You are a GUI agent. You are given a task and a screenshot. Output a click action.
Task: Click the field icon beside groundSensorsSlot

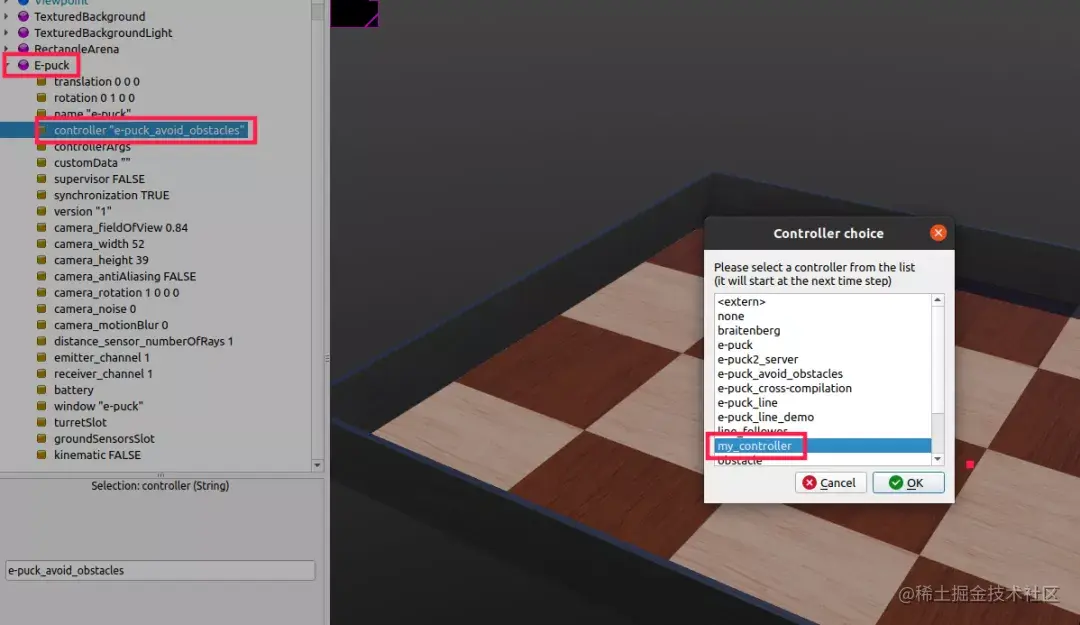(x=41, y=438)
